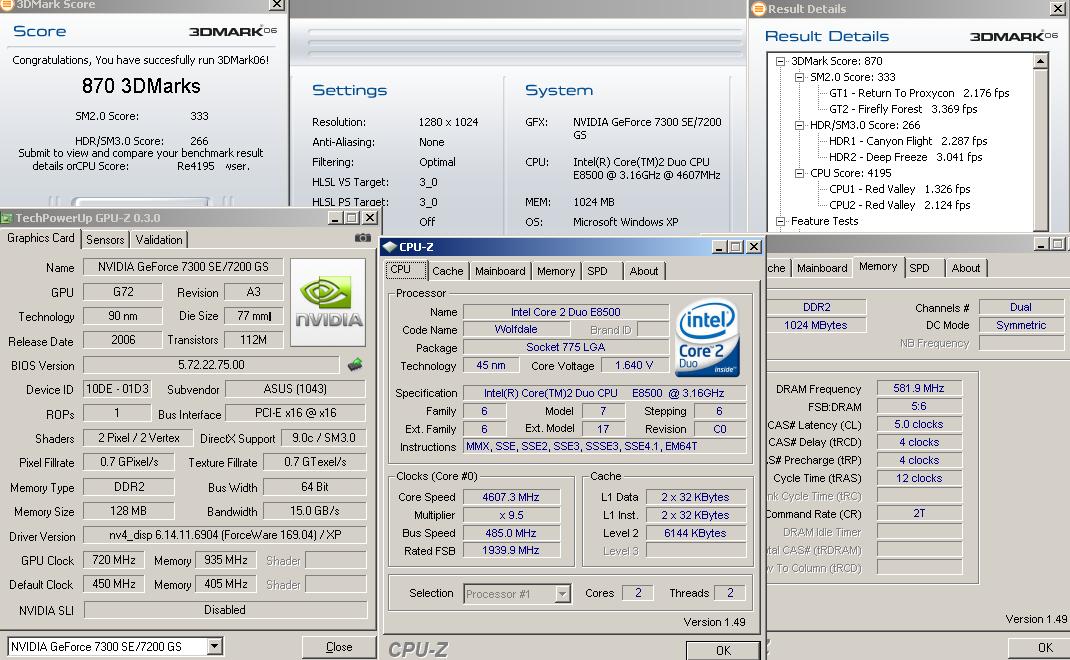The width and height of the screenshot is (1070, 660).
Task: Click OK in the front CPU-Z window
Action: 723,650
